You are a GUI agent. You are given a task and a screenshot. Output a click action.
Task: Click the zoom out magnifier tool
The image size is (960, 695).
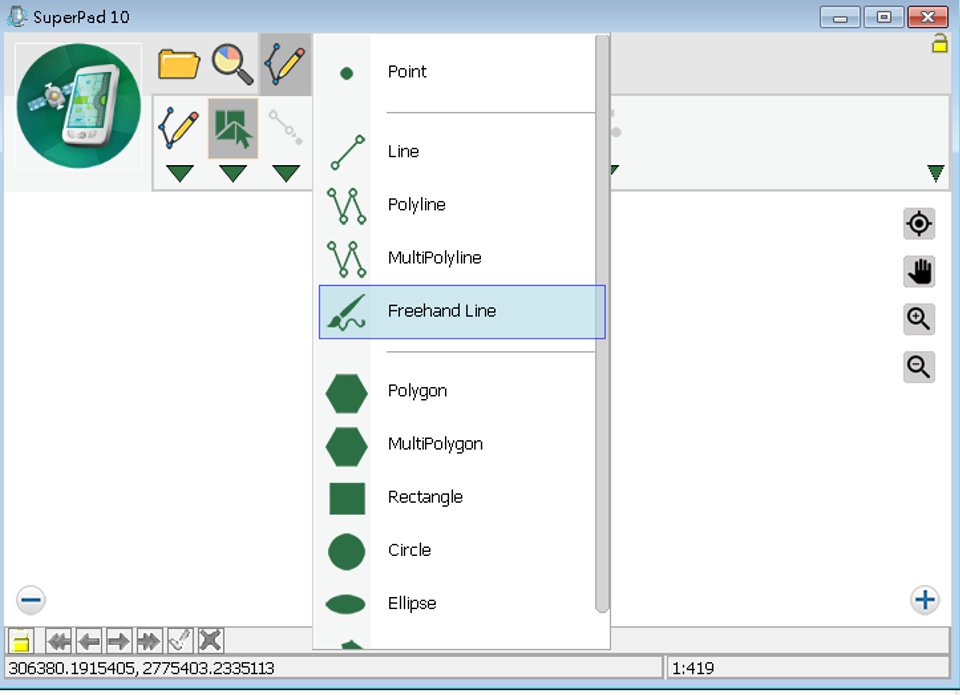pos(919,367)
